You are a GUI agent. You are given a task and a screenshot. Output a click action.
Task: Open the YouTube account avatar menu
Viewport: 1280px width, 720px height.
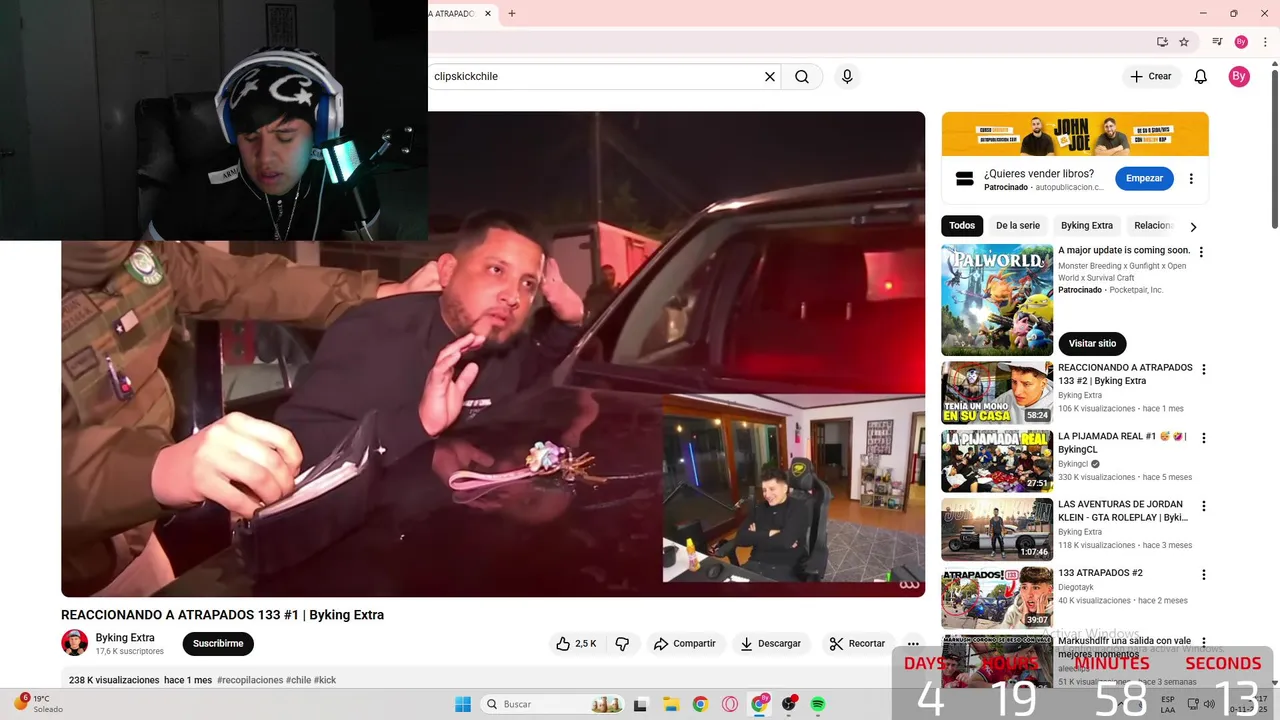pyautogui.click(x=1239, y=76)
